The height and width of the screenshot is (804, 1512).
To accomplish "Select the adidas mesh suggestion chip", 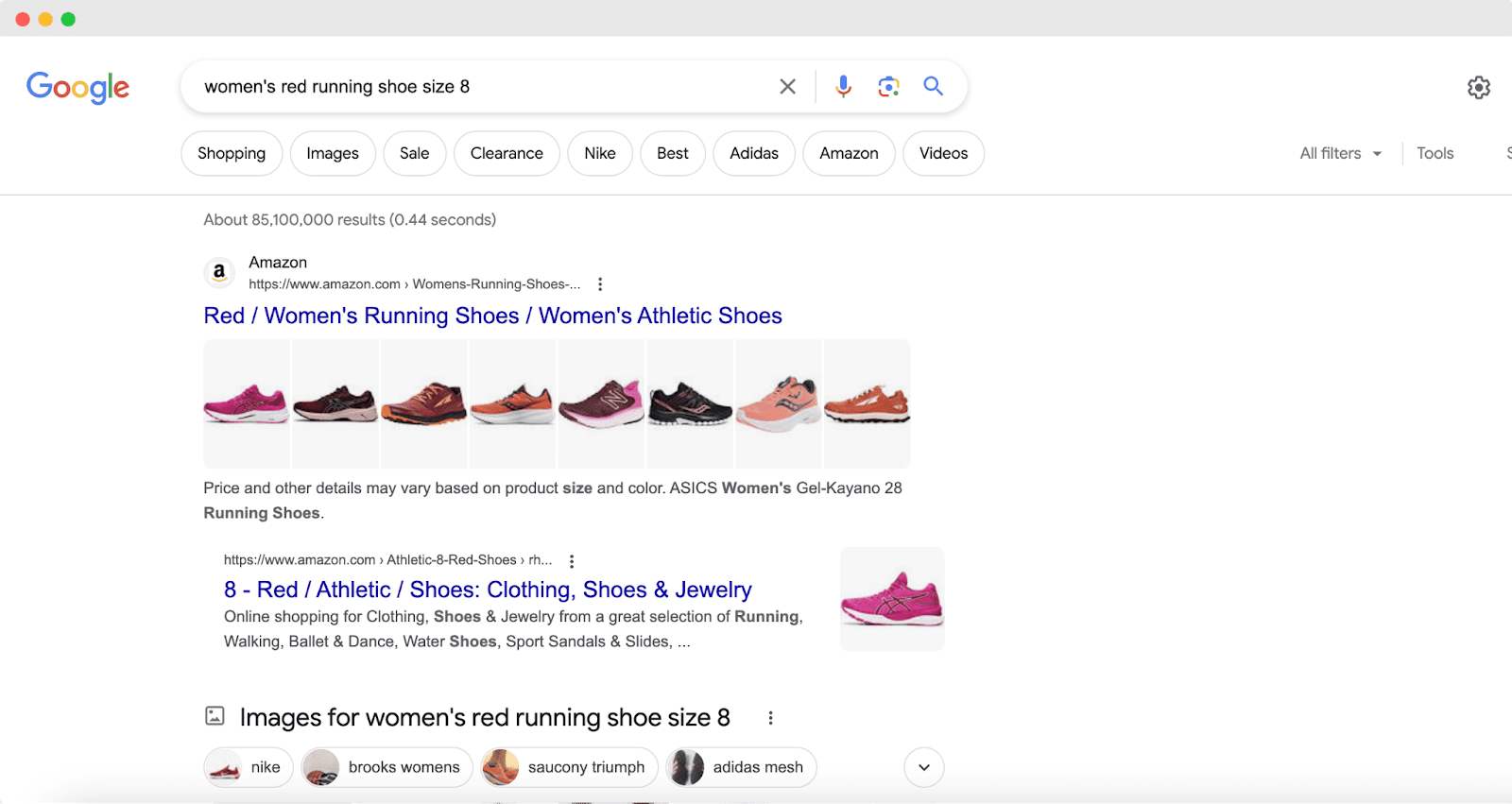I will tap(741, 767).
